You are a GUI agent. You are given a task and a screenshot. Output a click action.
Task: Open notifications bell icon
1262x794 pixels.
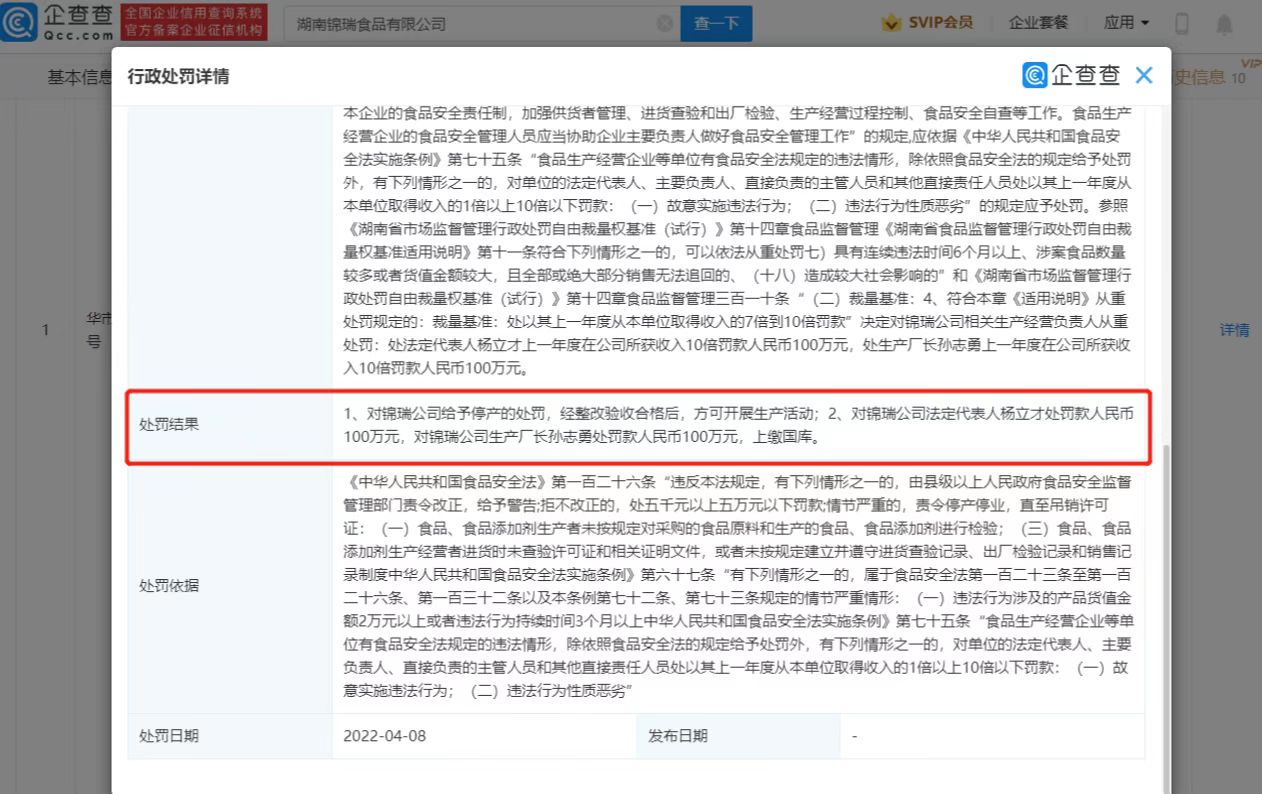(1224, 23)
